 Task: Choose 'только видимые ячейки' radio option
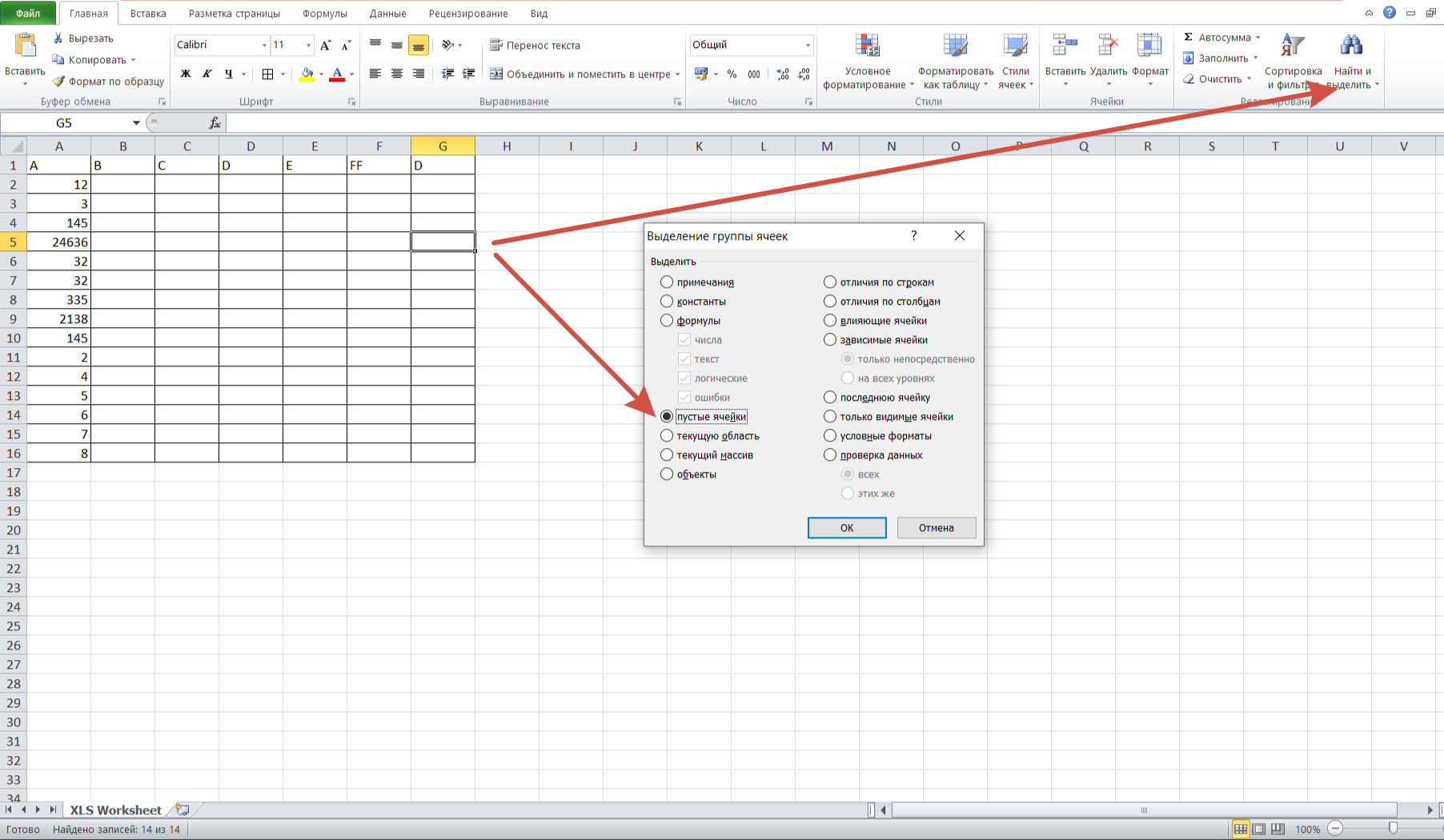830,417
